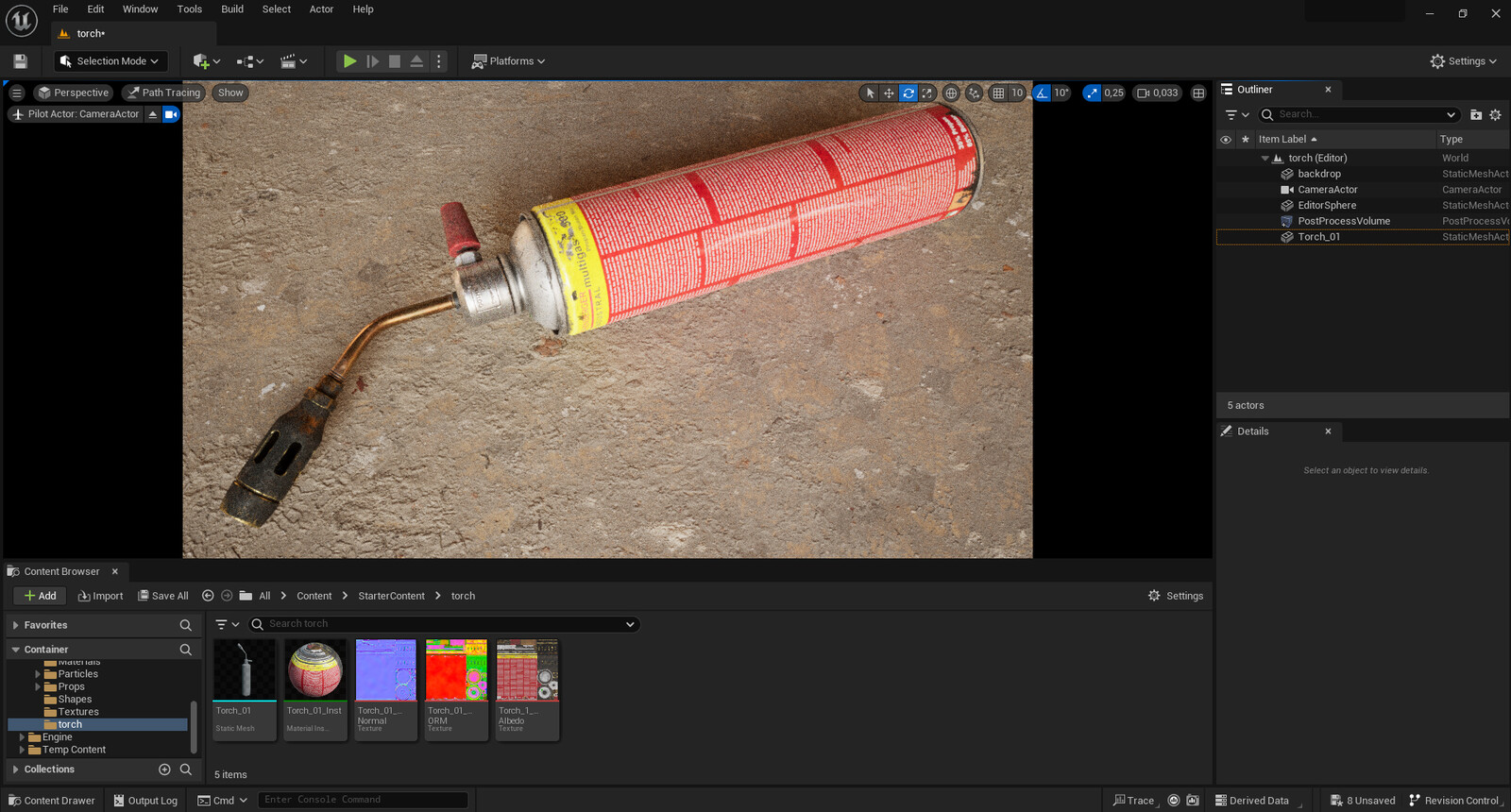Toggle rotation snapping angle icon
The width and height of the screenshot is (1511, 812).
pyautogui.click(x=1042, y=93)
